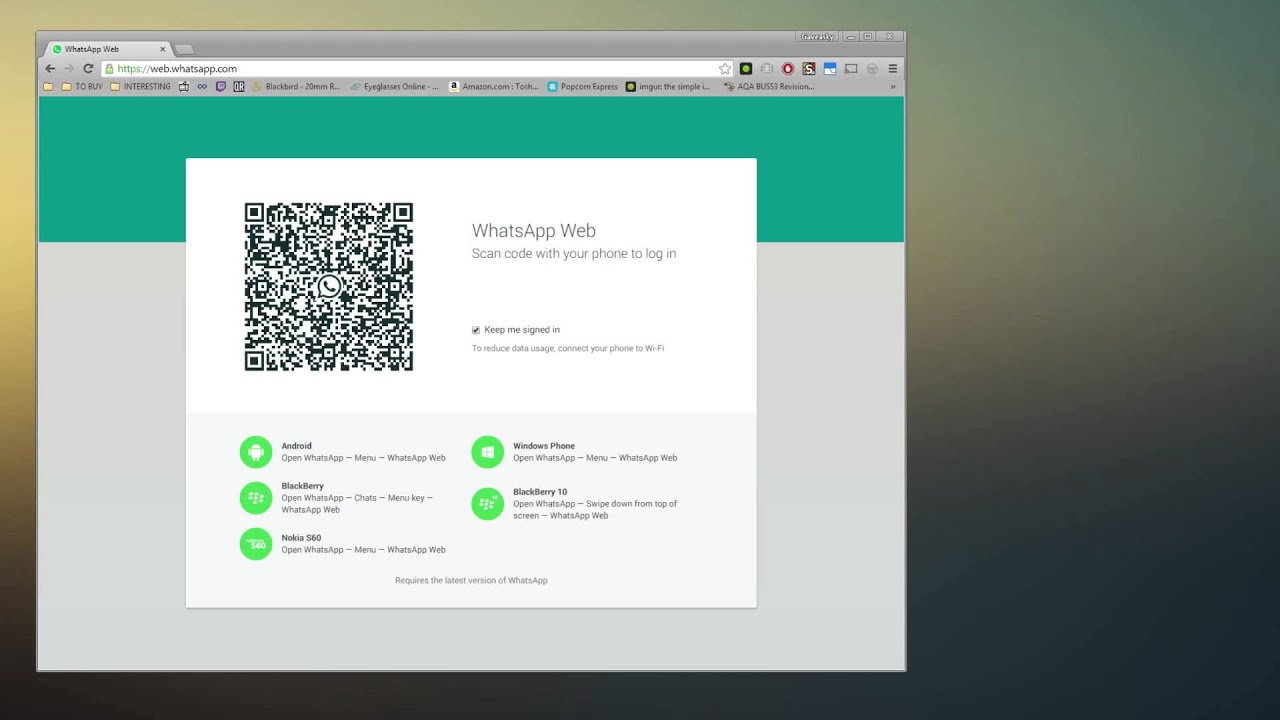Viewport: 1280px width, 720px height.
Task: Click the Windows Phone logo icon
Action: click(x=488, y=452)
